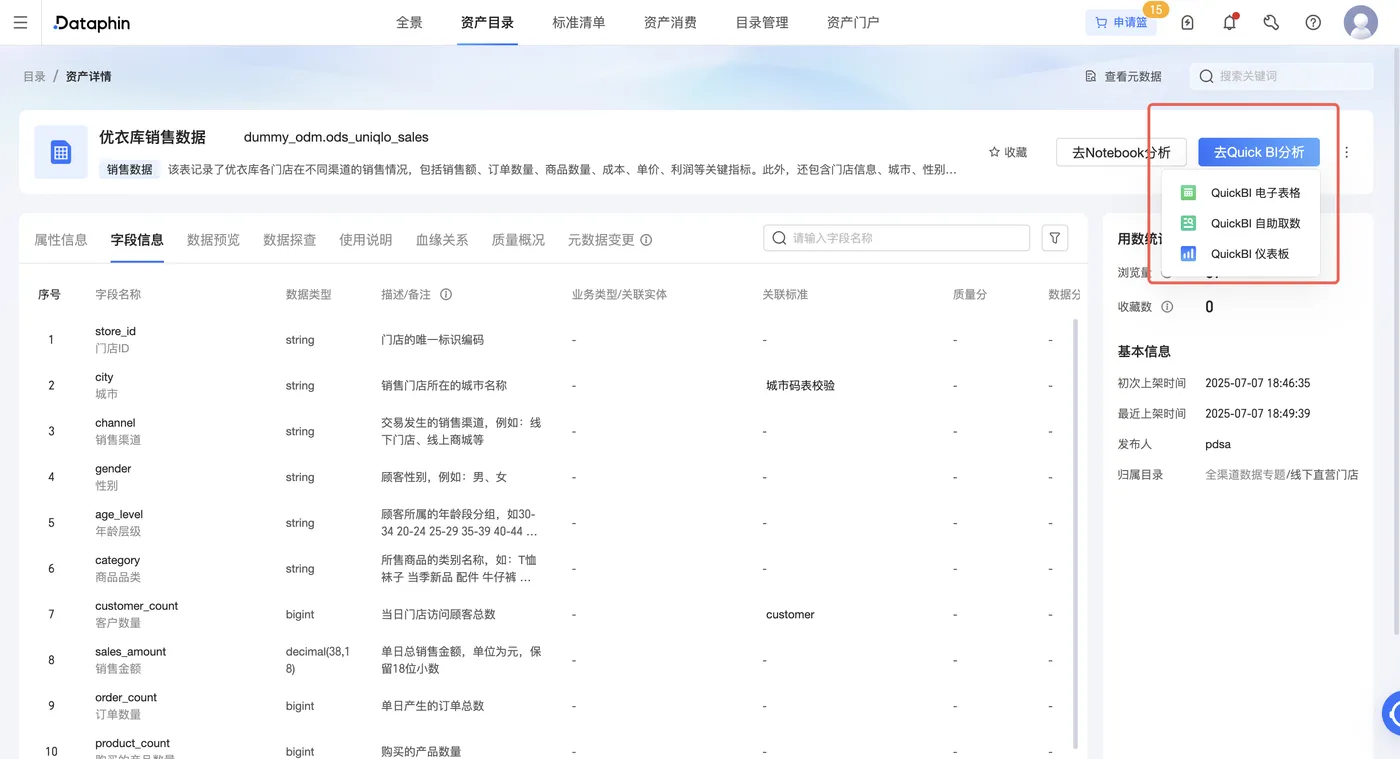Click the cart icon in 申请篮
The width and height of the screenshot is (1400, 759).
(1101, 23)
